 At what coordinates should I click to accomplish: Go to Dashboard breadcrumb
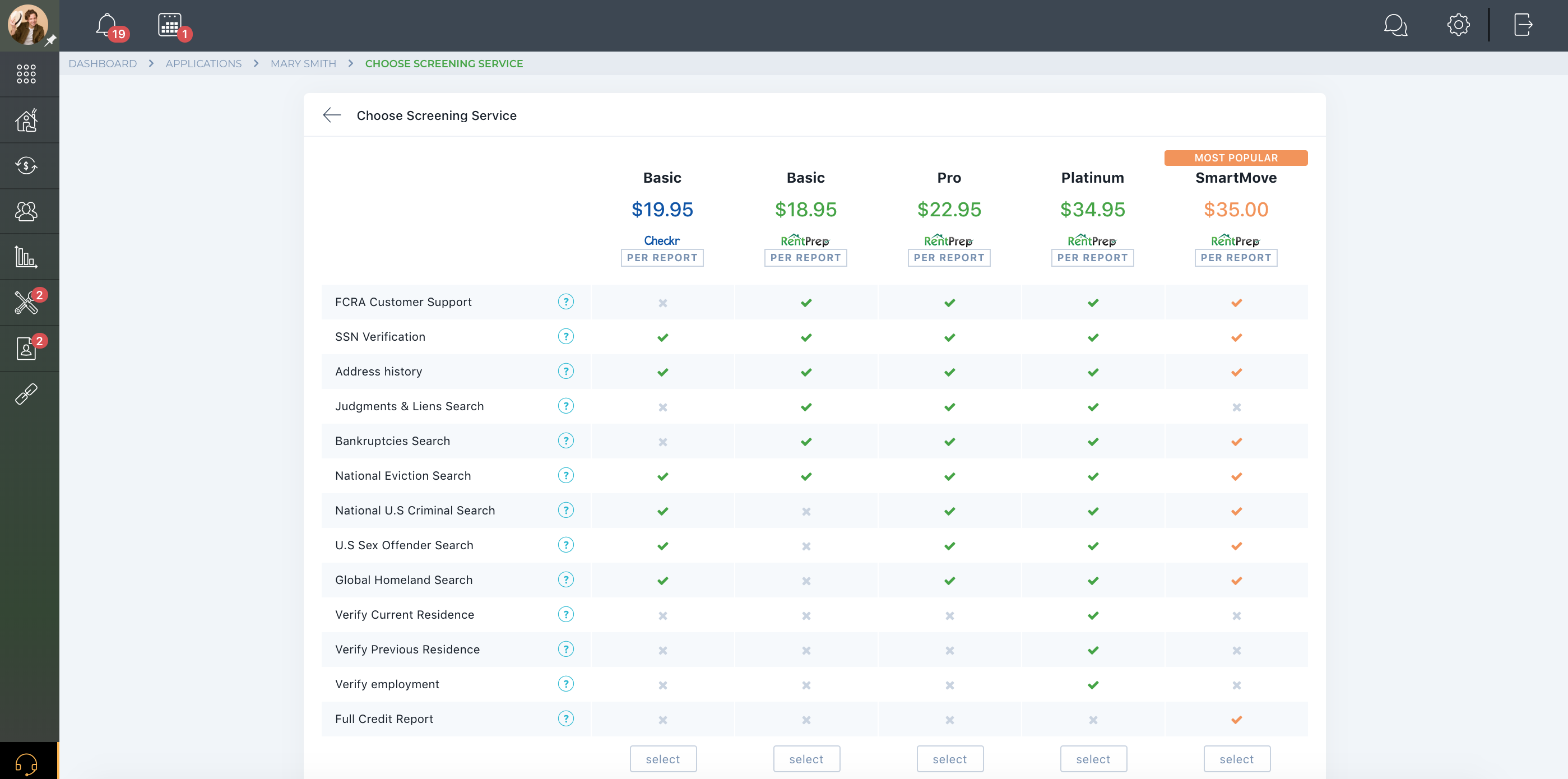click(x=102, y=63)
